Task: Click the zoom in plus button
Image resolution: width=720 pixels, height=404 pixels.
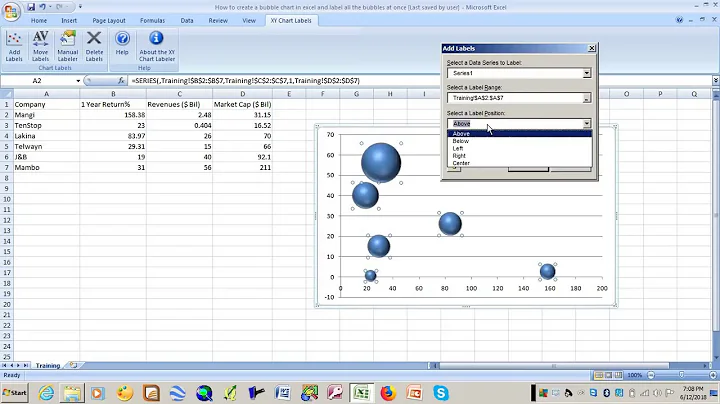Action: [x=713, y=375]
